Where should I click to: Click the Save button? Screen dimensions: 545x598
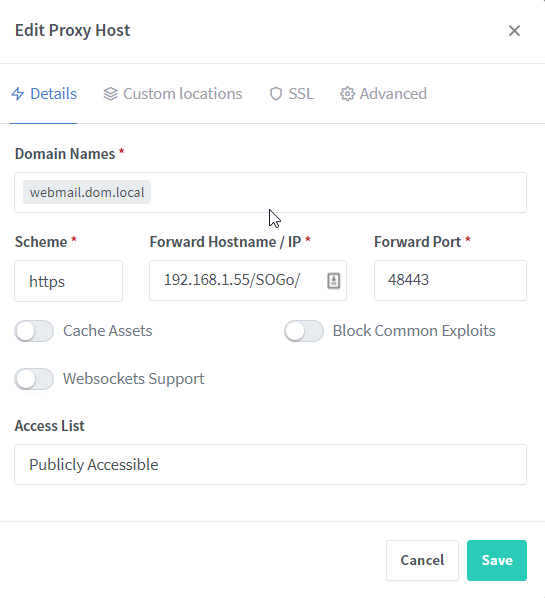497,560
